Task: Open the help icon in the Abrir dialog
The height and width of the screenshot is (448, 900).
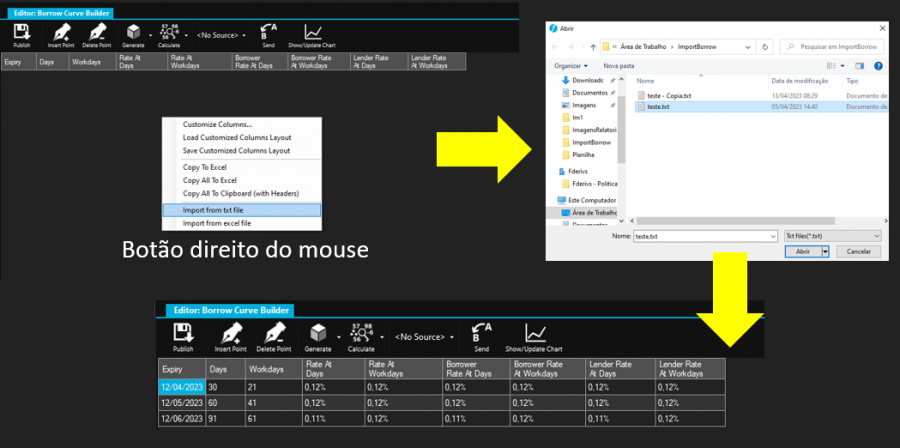Action: pos(877,65)
